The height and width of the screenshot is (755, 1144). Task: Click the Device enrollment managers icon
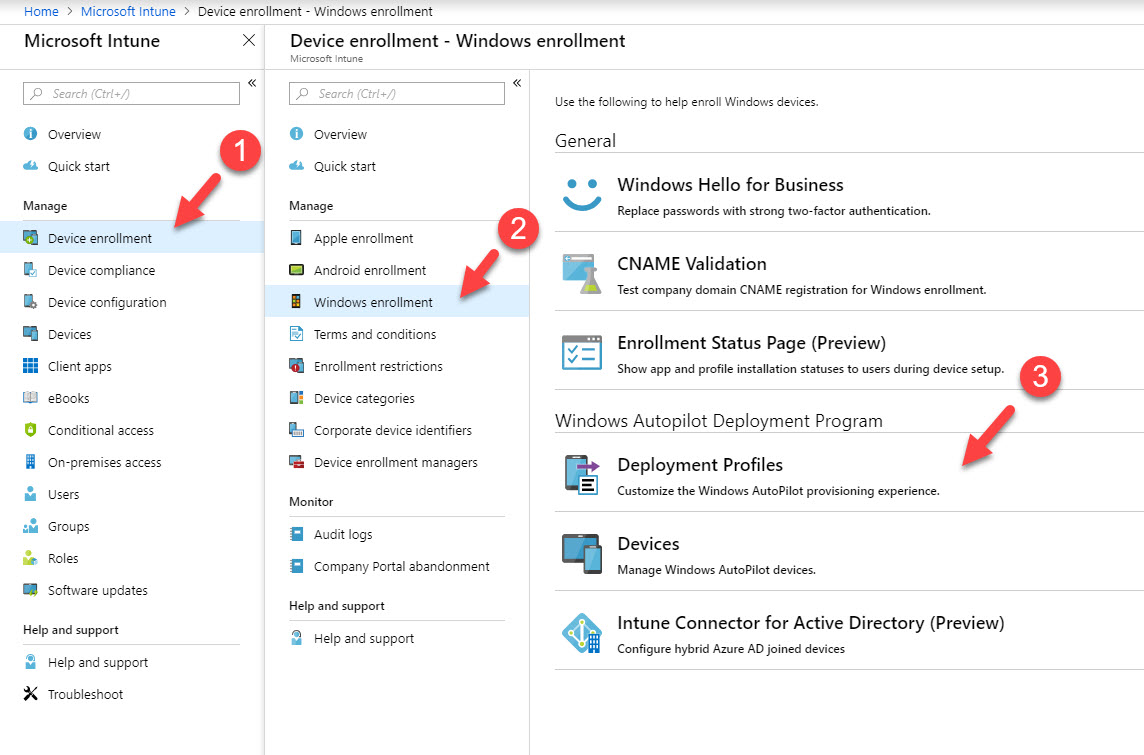point(296,462)
